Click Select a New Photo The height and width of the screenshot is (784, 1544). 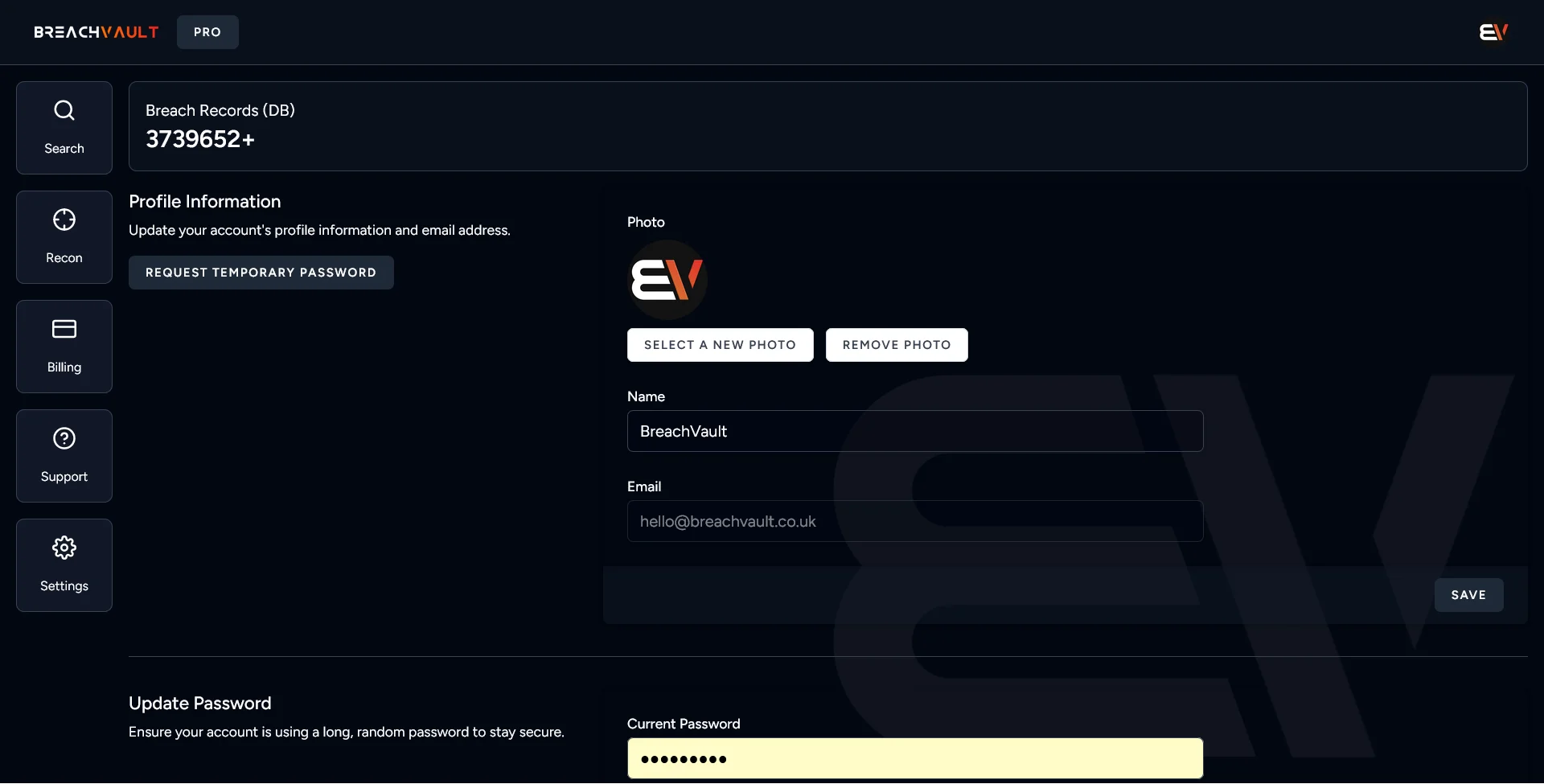point(720,344)
